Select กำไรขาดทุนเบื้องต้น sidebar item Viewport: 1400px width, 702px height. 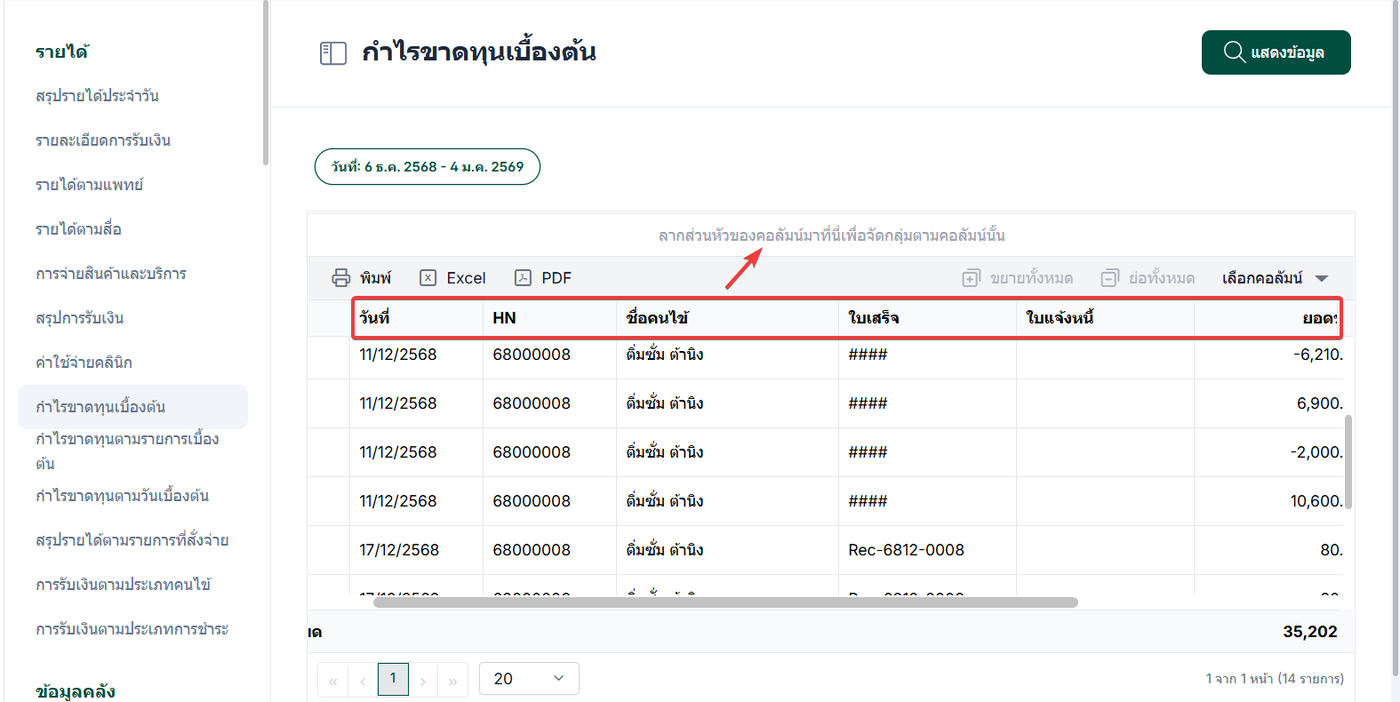[x=133, y=407]
